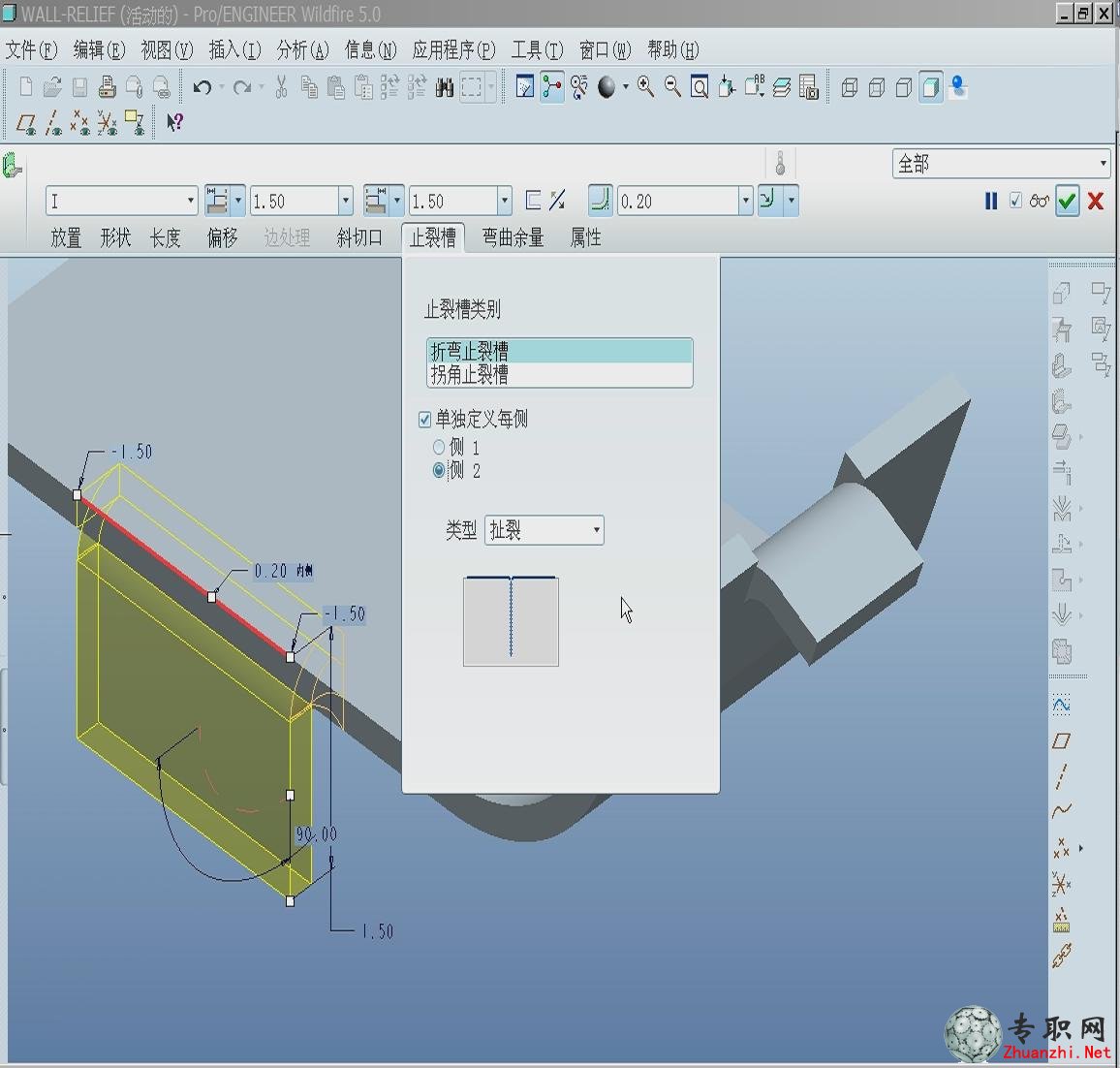Accept the feature with green checkmark
Screen dimensions: 1120x1068
point(1067,202)
